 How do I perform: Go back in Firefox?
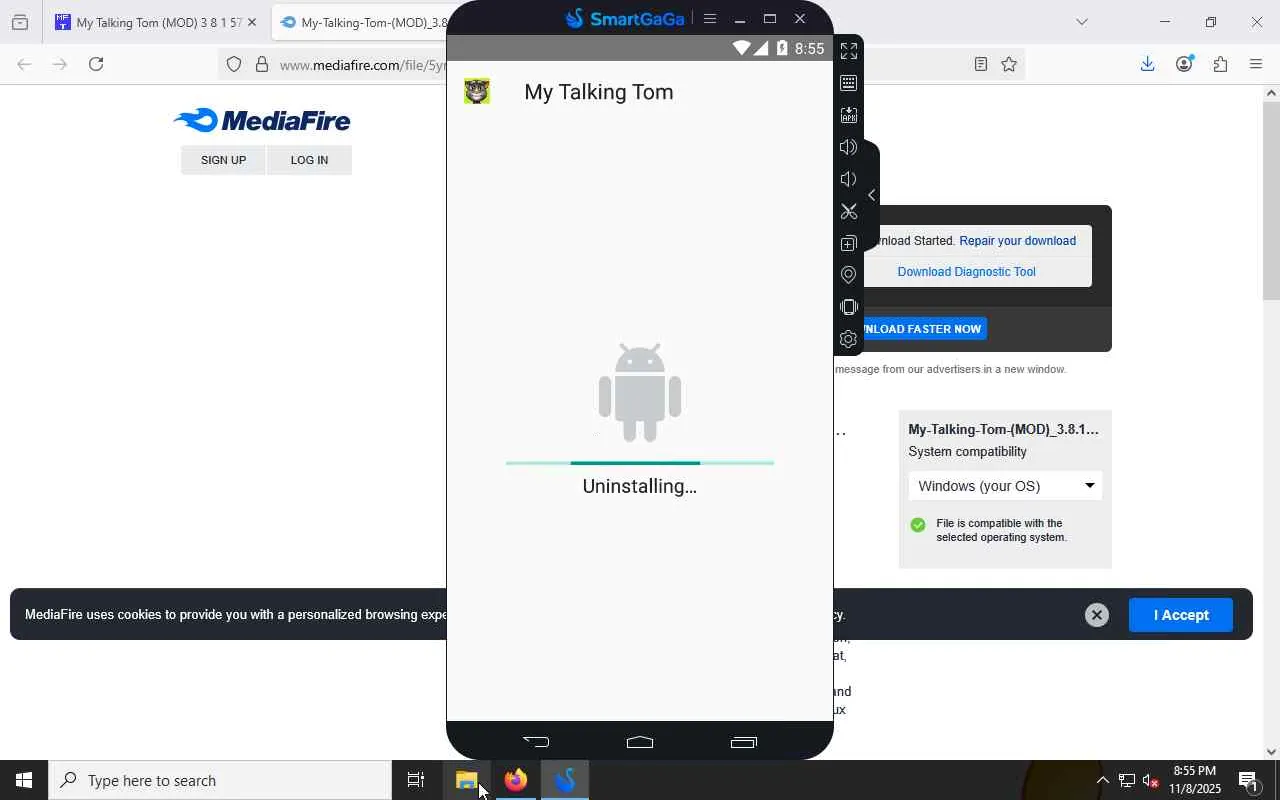(25, 64)
